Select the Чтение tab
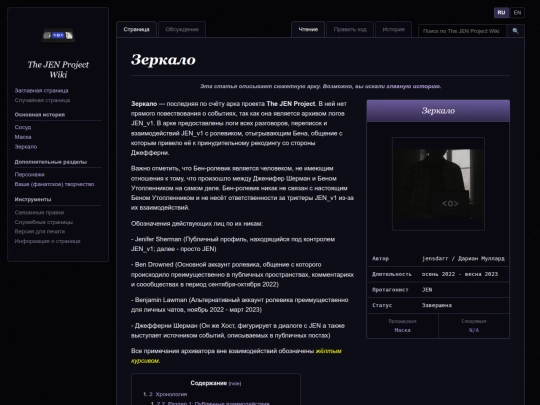540x405 pixels. click(x=308, y=29)
